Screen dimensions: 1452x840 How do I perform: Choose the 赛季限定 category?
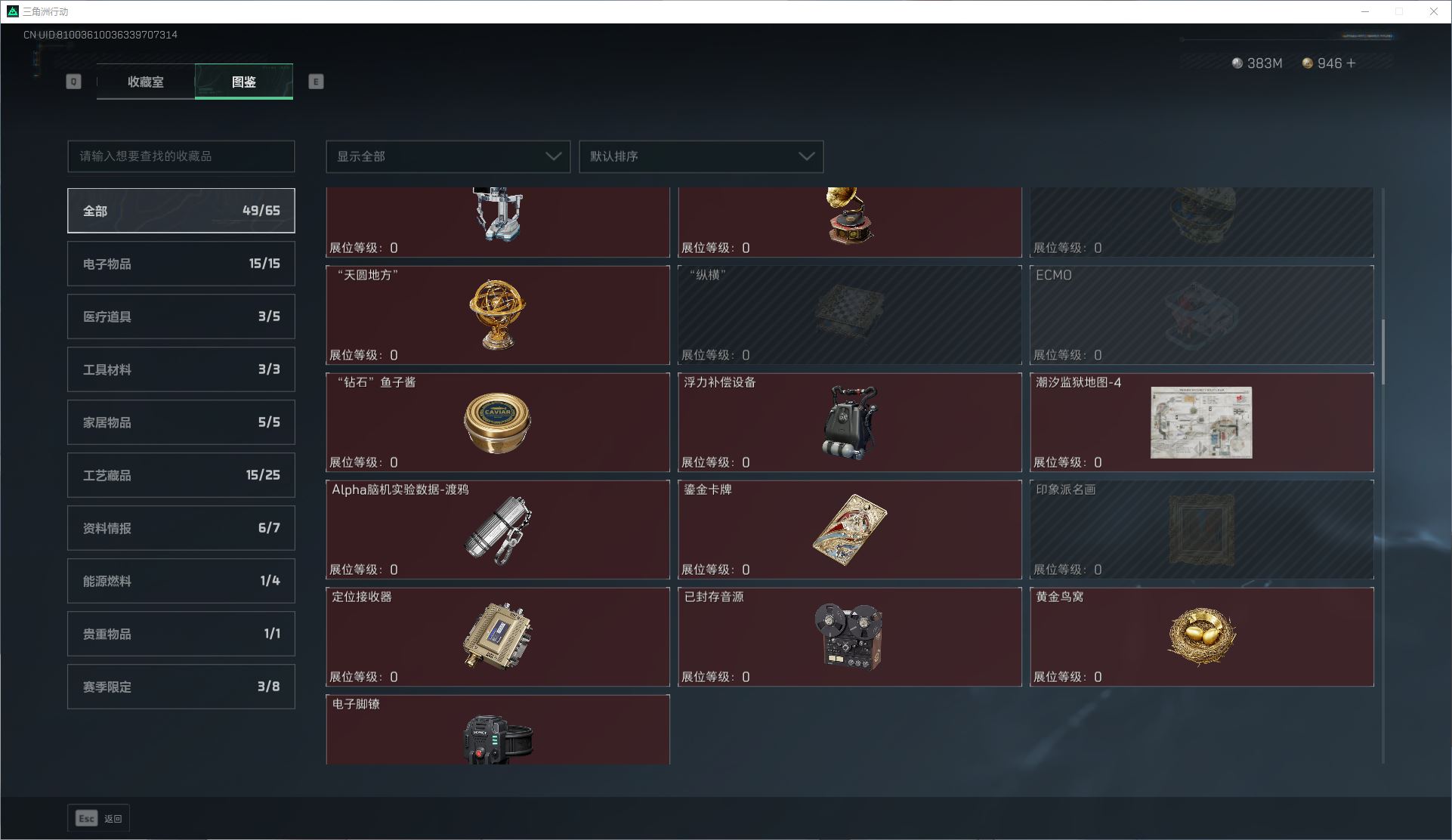[181, 687]
